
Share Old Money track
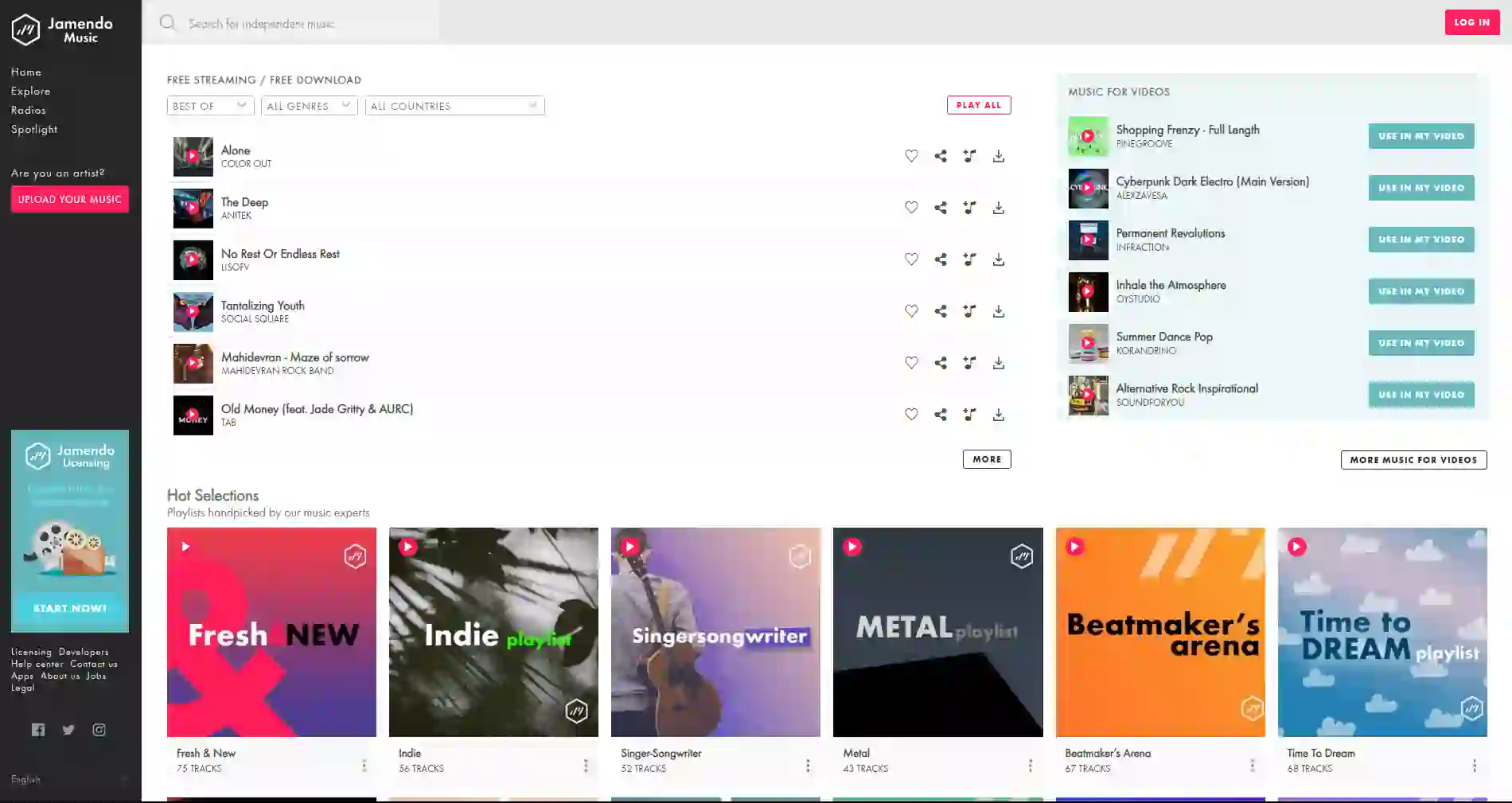[941, 415]
